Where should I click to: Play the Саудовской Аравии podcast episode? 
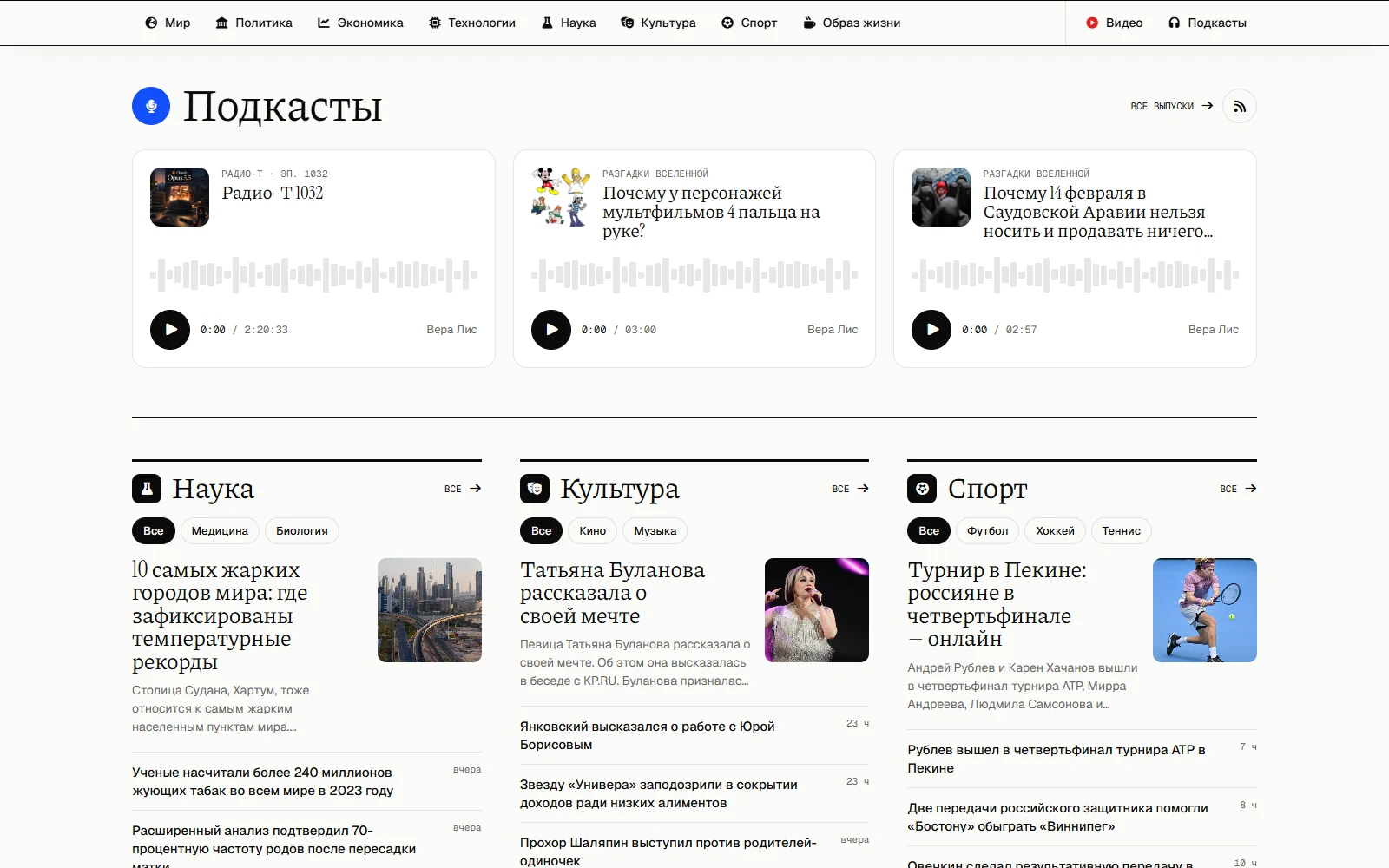[x=931, y=330]
